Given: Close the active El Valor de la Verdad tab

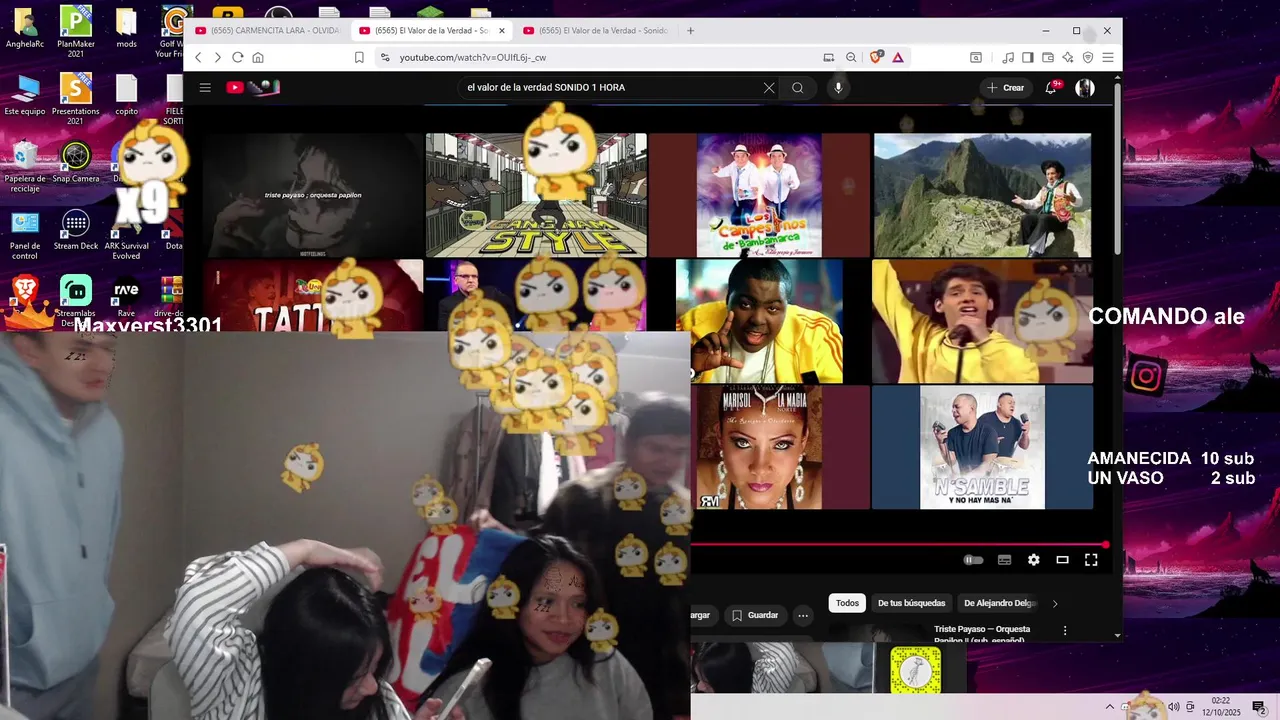Looking at the screenshot, I should (502, 31).
